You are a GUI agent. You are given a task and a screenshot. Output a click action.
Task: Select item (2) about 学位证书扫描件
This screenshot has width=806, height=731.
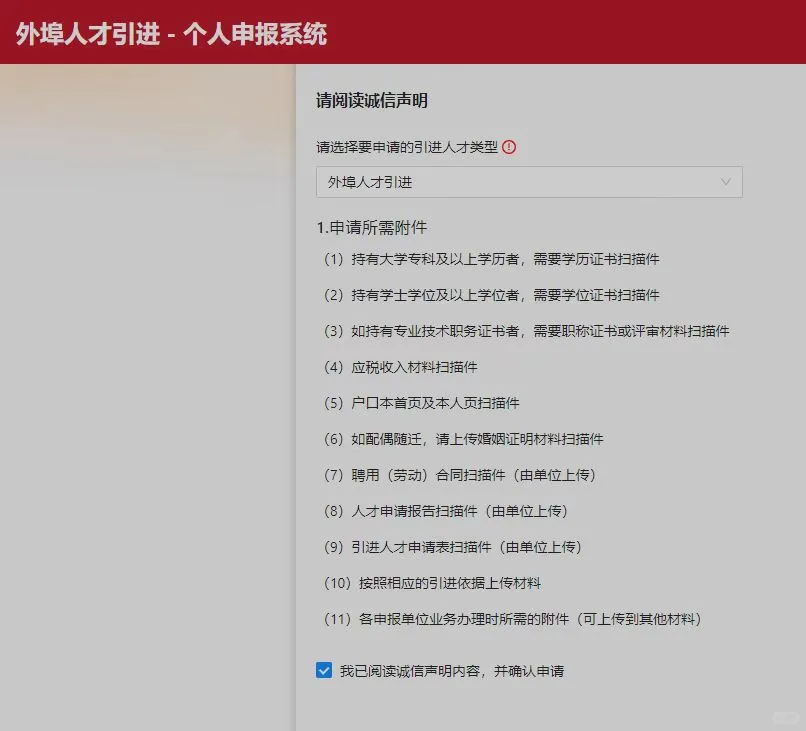point(495,294)
